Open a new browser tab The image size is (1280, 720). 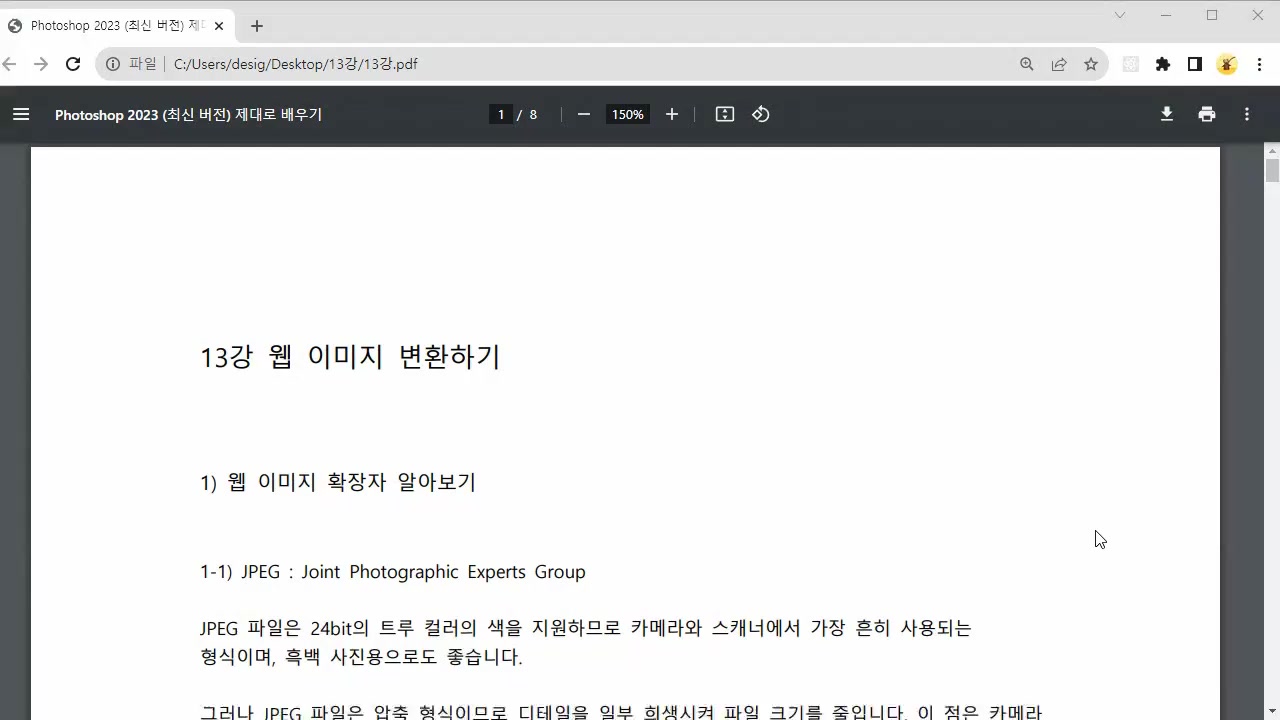tap(256, 26)
